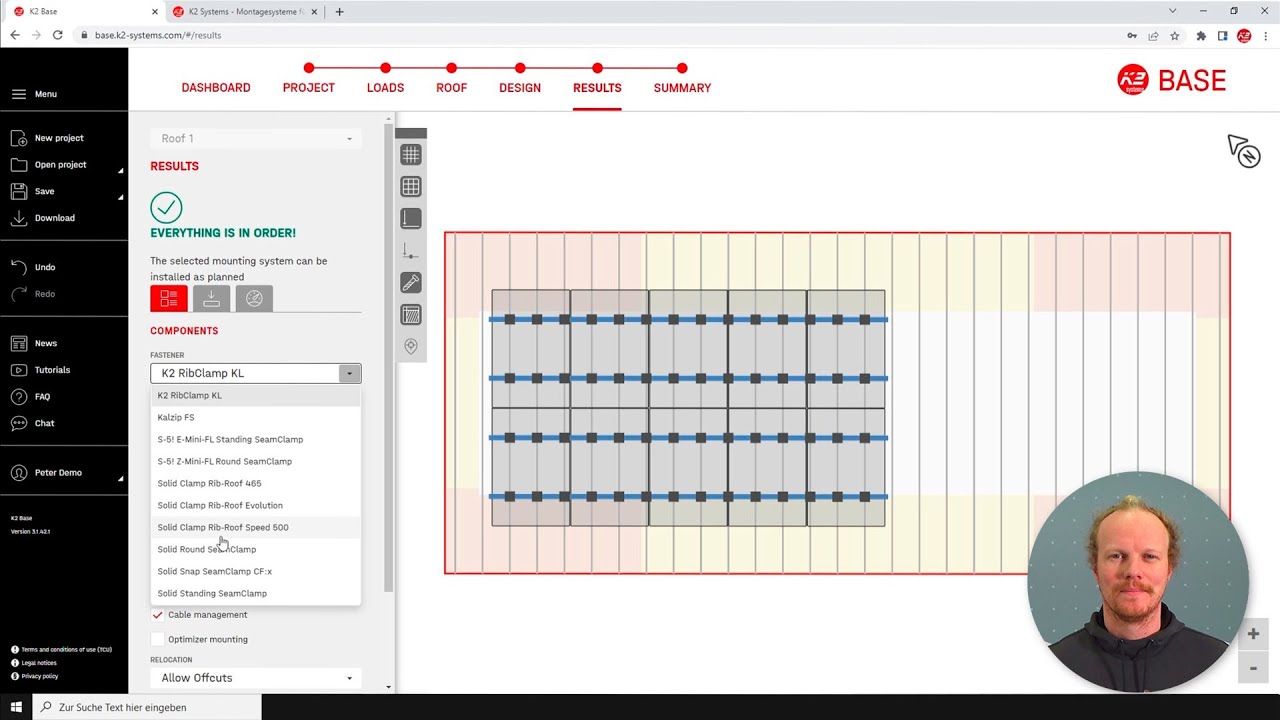This screenshot has width=1280, height=720.
Task: Click the browser address bar URL
Action: 158,35
